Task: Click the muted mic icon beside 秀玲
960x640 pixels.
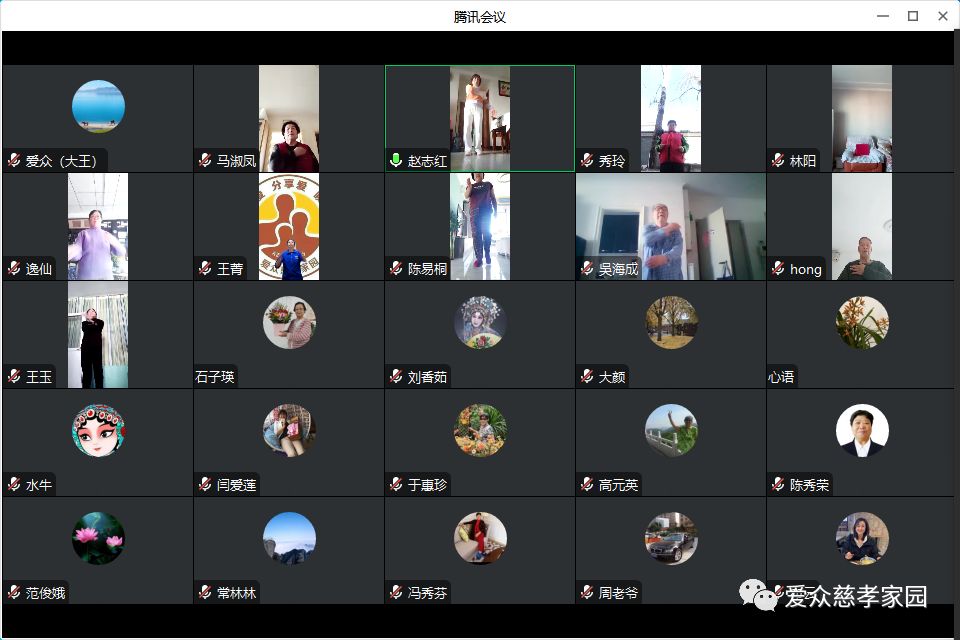Action: (588, 161)
